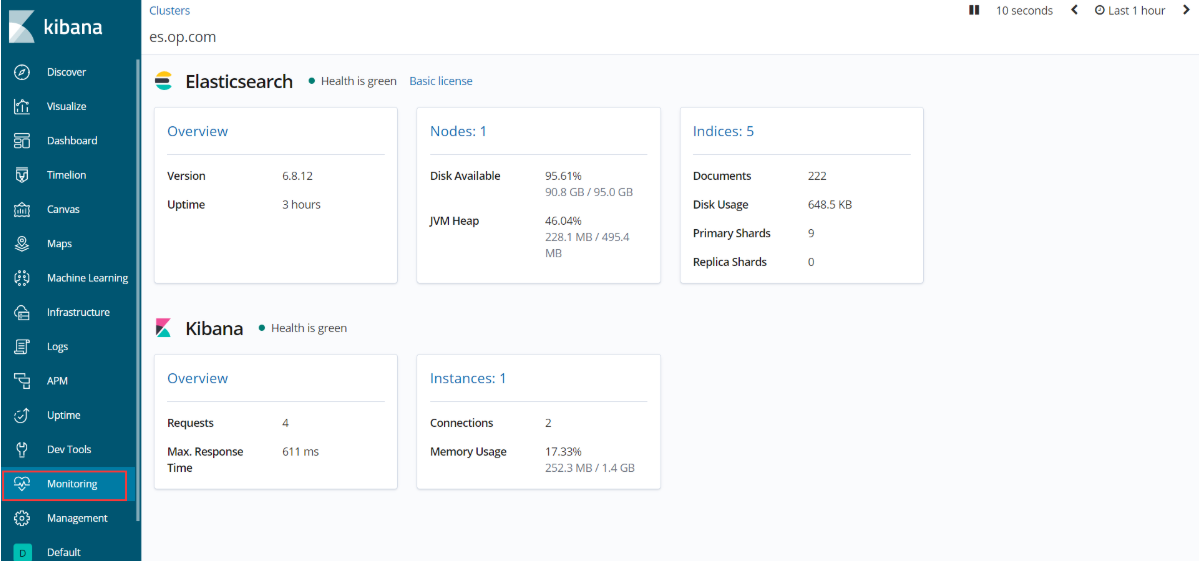Click the es.op.com cluster name

183,37
